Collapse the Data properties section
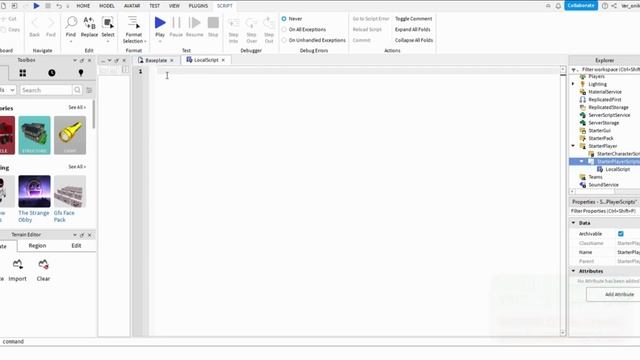The image size is (640, 360). click(x=573, y=223)
